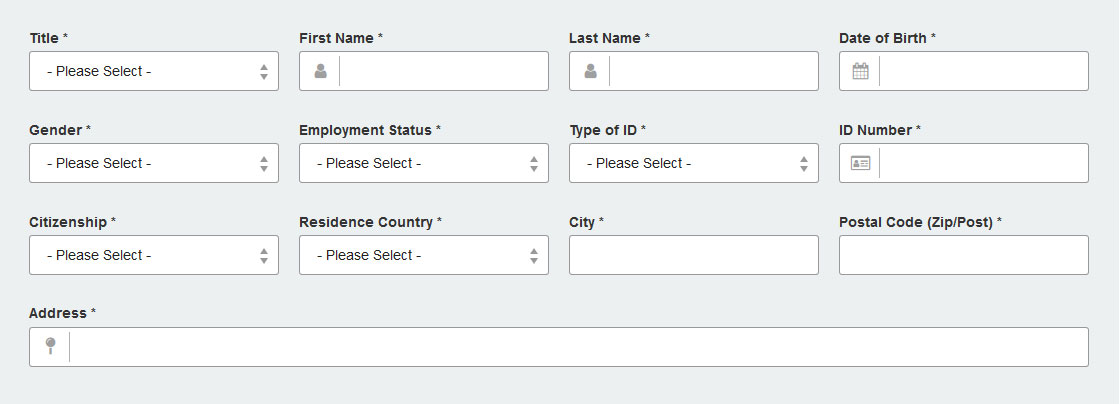Click the map pin icon in Address field
The height and width of the screenshot is (404, 1120).
(50, 346)
